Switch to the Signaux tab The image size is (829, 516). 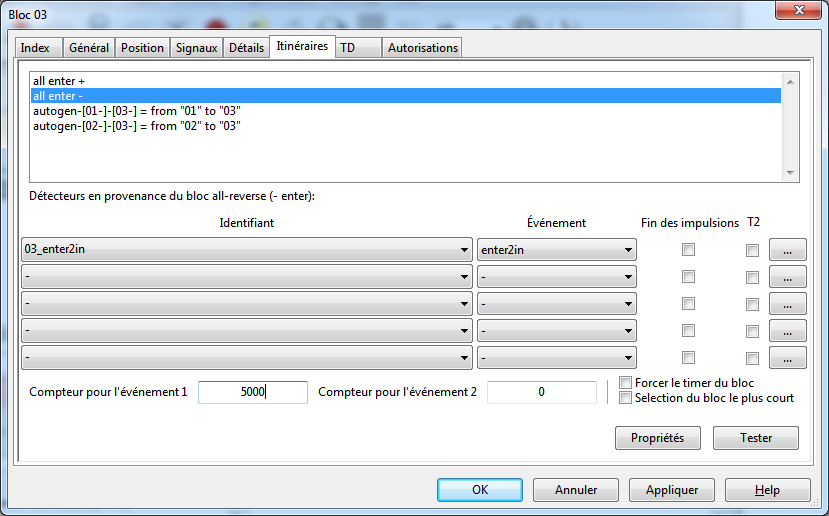[x=196, y=48]
